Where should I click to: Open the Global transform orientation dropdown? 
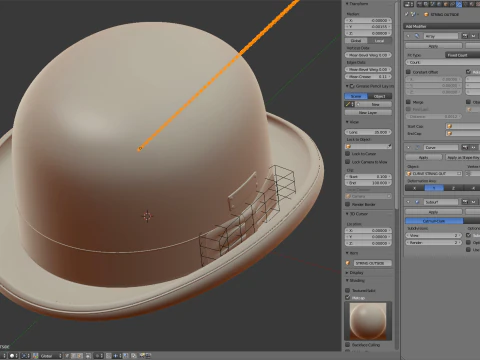(x=51, y=356)
